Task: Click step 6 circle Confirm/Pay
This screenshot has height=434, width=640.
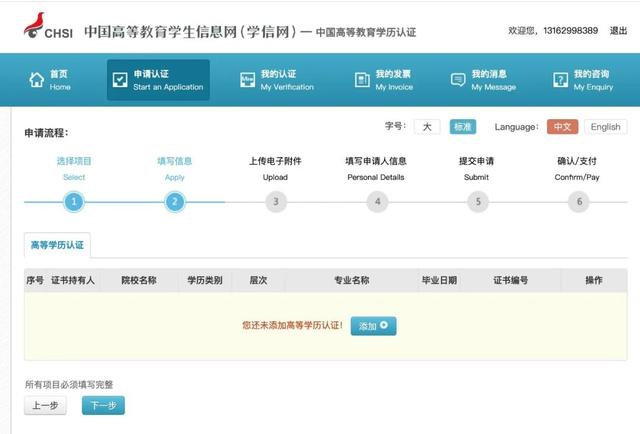Action: point(579,202)
